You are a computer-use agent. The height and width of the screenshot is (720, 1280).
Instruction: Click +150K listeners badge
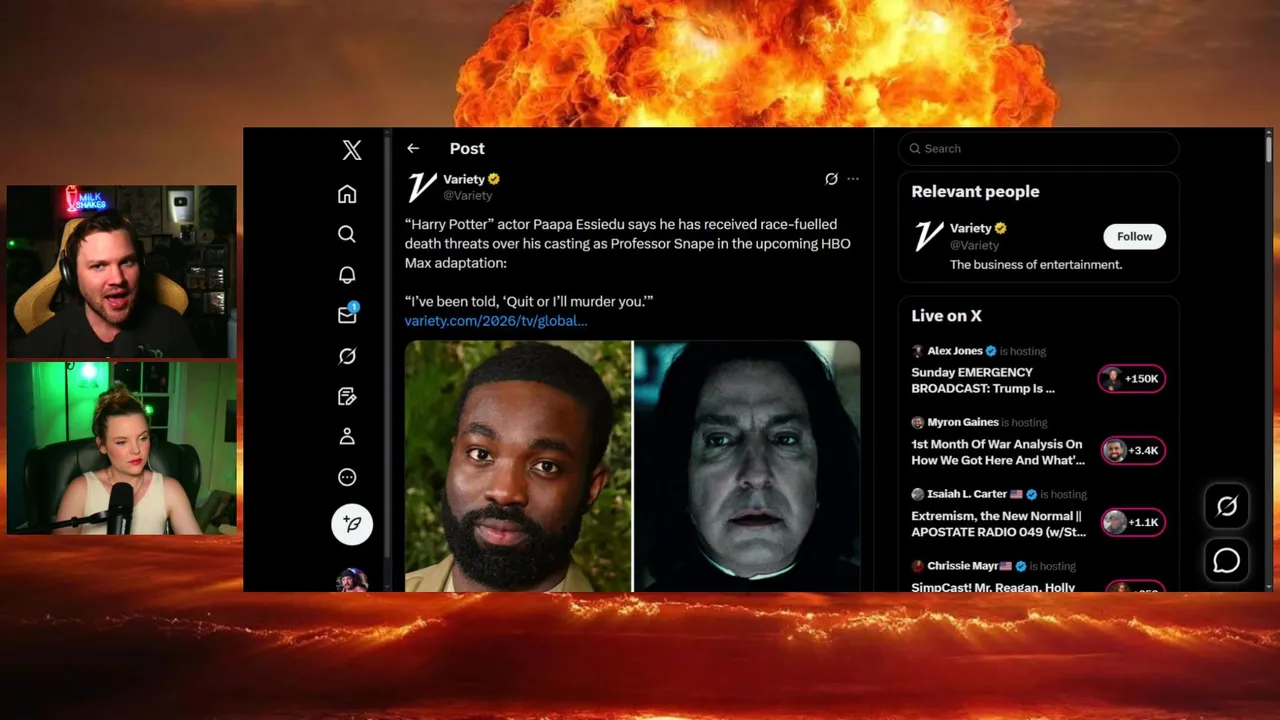click(1132, 379)
